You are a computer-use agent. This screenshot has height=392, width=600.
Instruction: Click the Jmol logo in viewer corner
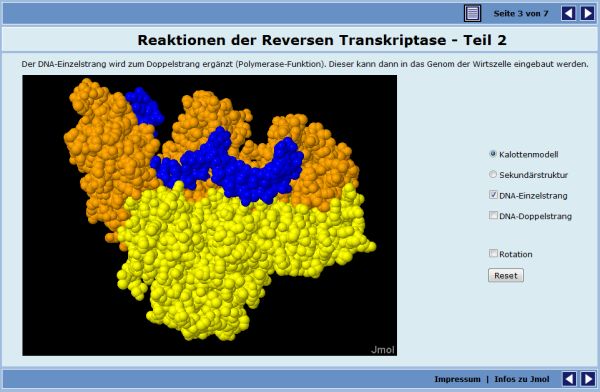383,350
